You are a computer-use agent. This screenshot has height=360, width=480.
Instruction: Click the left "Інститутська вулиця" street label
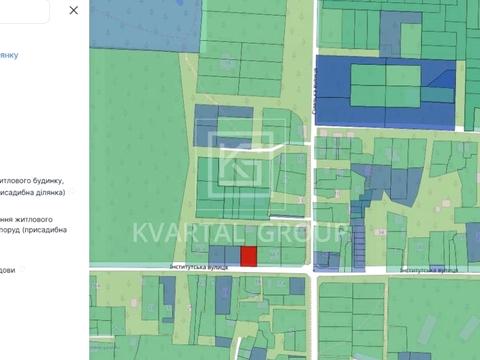pos(199,267)
